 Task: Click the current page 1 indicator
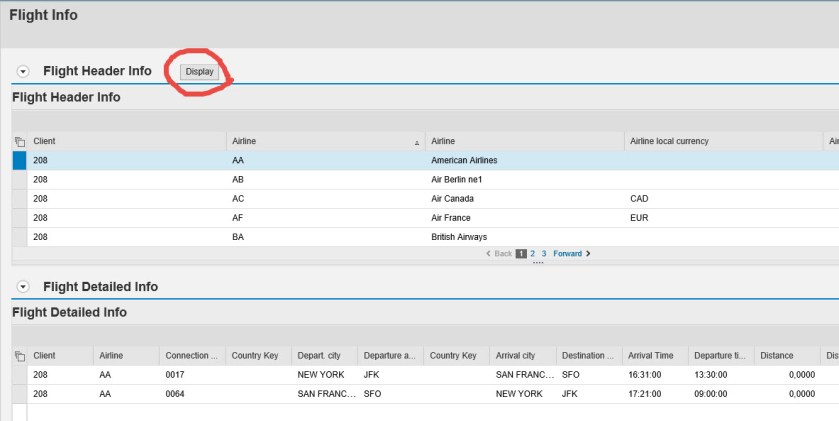pyautogui.click(x=521, y=254)
